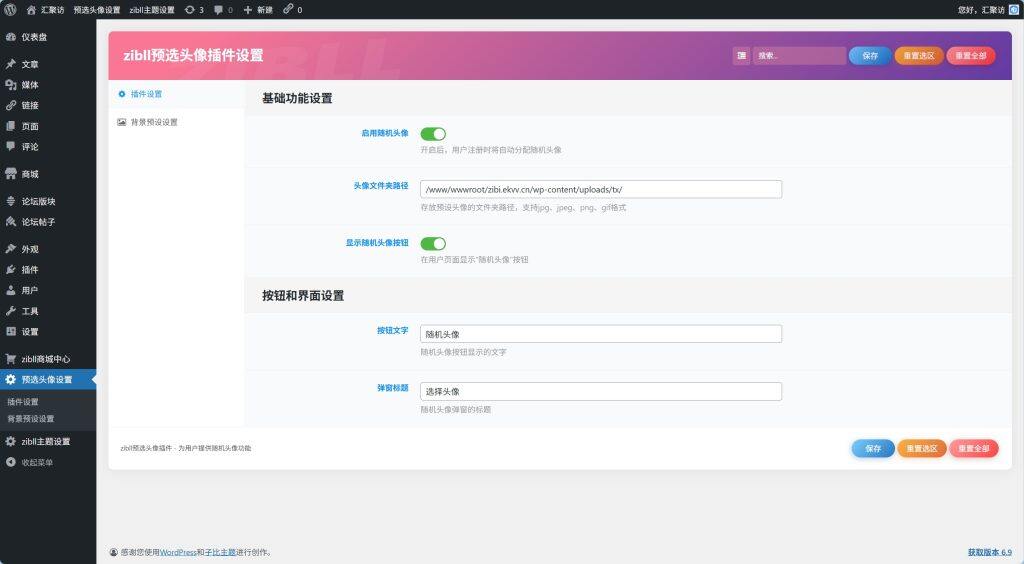Click the 商城 shop icon
The image size is (1024, 564).
[10, 174]
